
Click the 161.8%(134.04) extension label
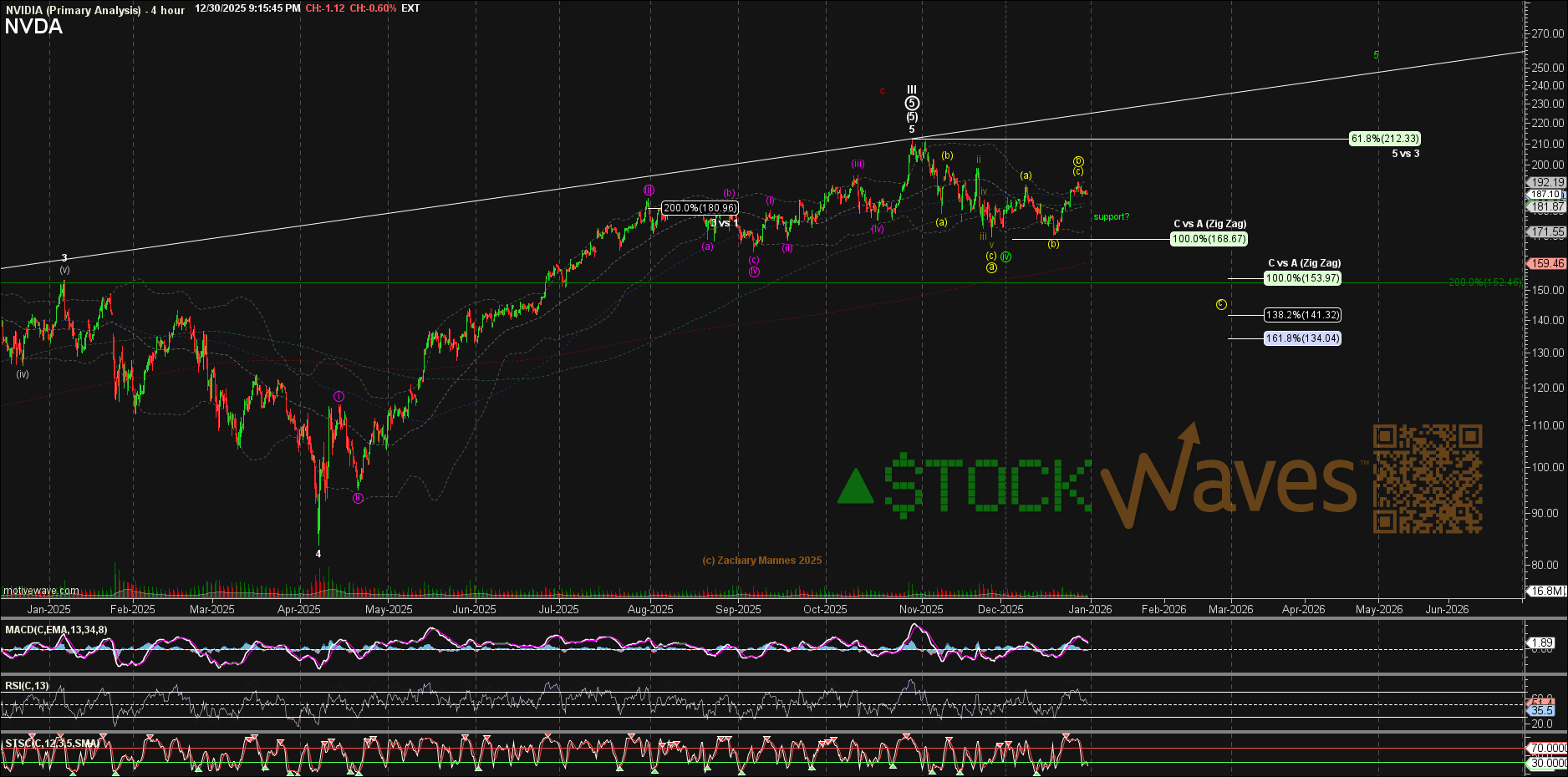pos(1301,338)
